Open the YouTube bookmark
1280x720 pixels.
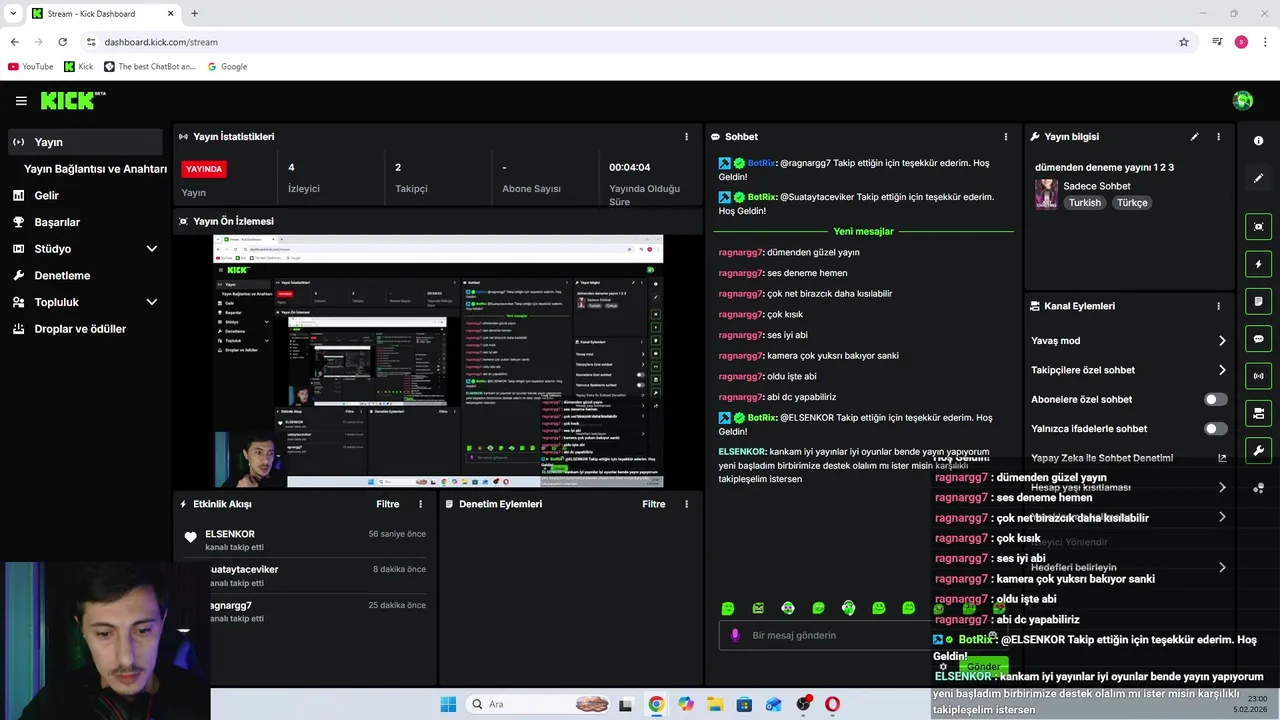point(30,67)
